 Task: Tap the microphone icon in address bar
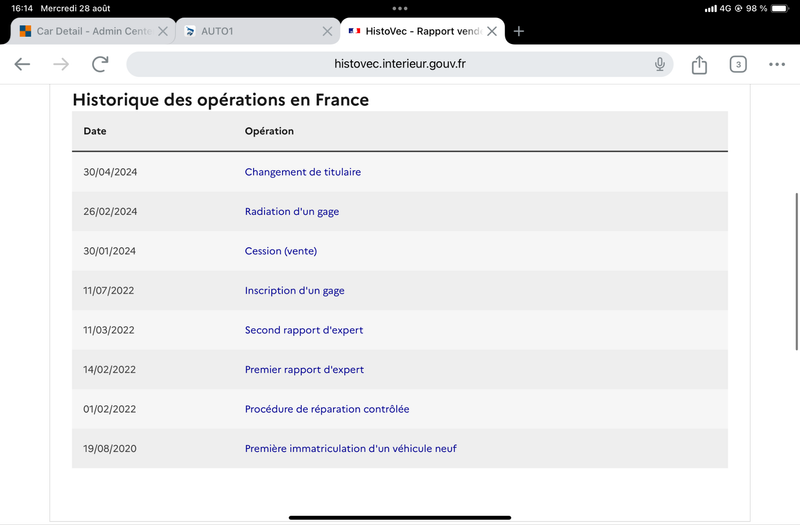point(660,64)
